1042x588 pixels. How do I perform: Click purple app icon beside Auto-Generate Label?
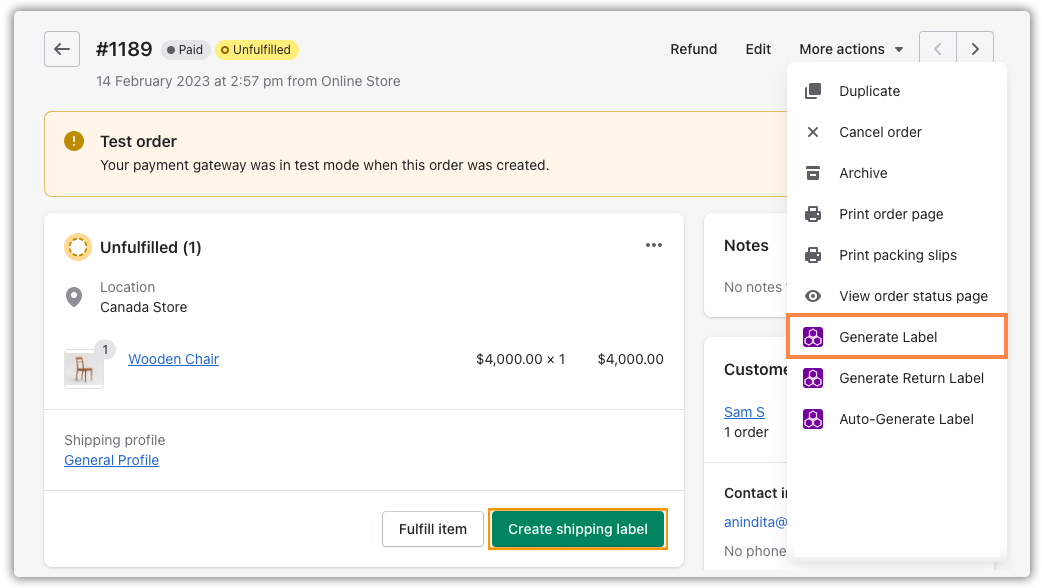tap(813, 419)
